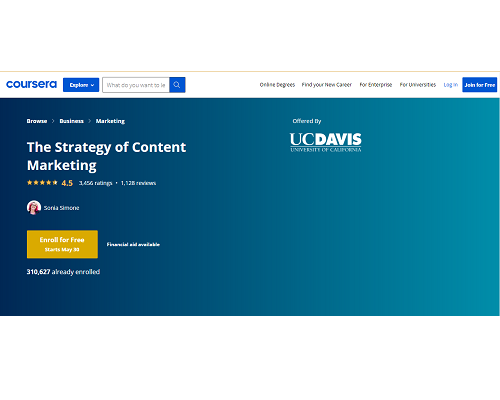Open Online Degrees link
This screenshot has width=500, height=400.
[277, 85]
